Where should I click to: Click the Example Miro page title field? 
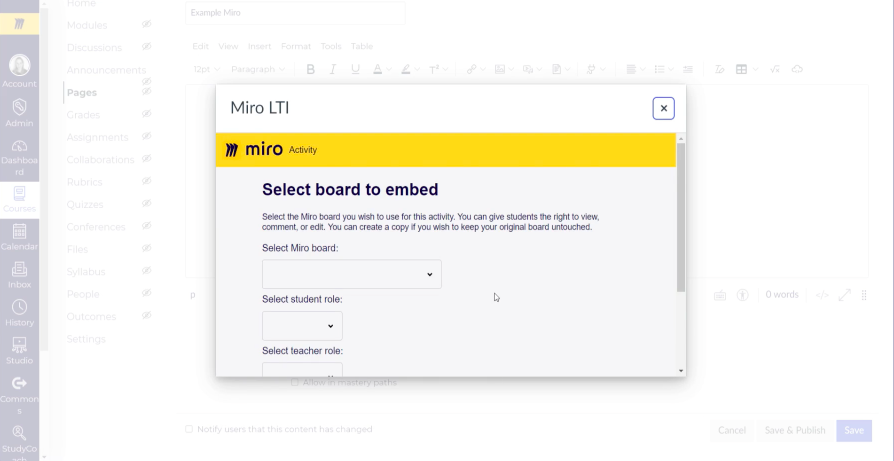[295, 13]
